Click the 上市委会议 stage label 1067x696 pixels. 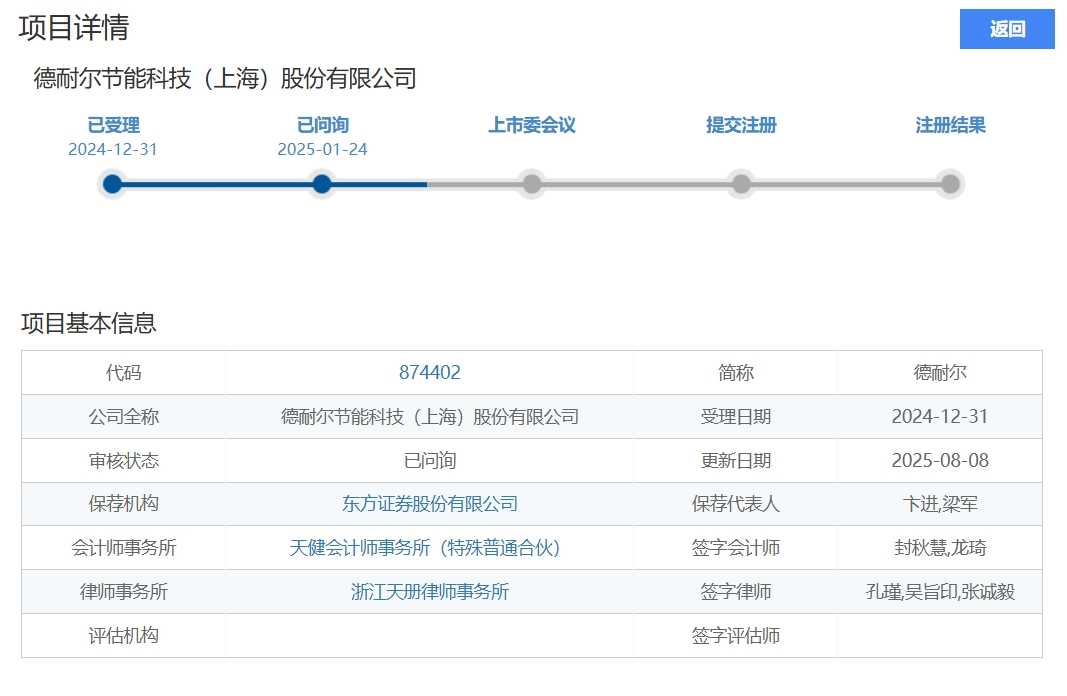coord(532,126)
